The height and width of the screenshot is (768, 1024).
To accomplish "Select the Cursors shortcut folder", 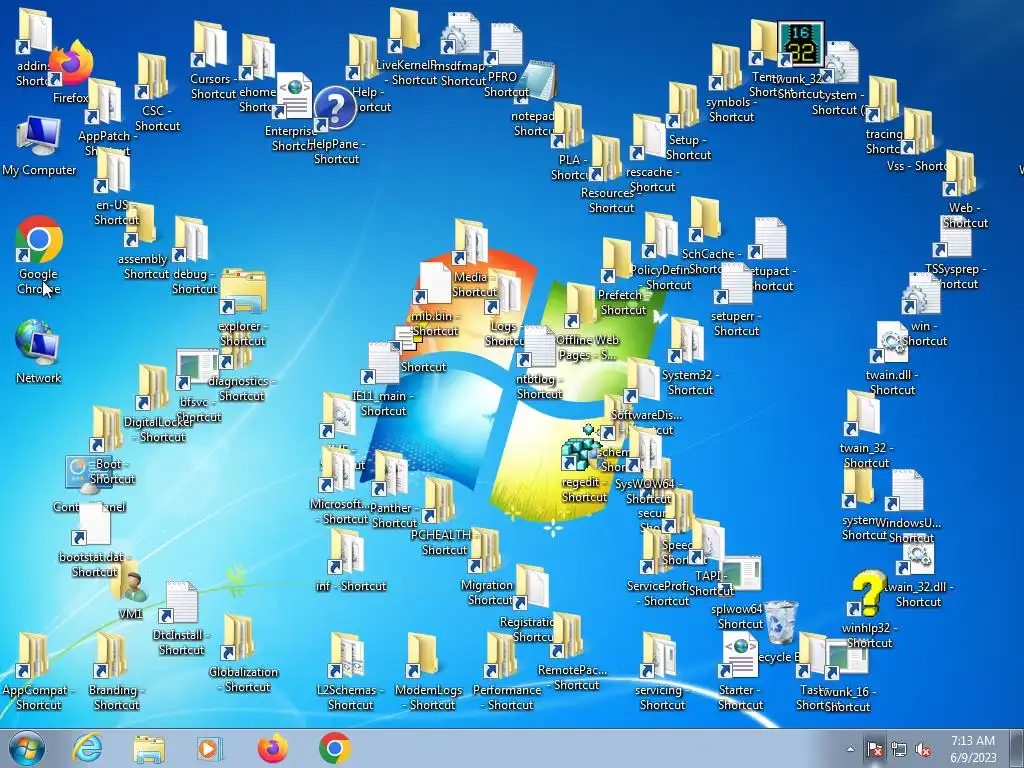I will [x=209, y=44].
